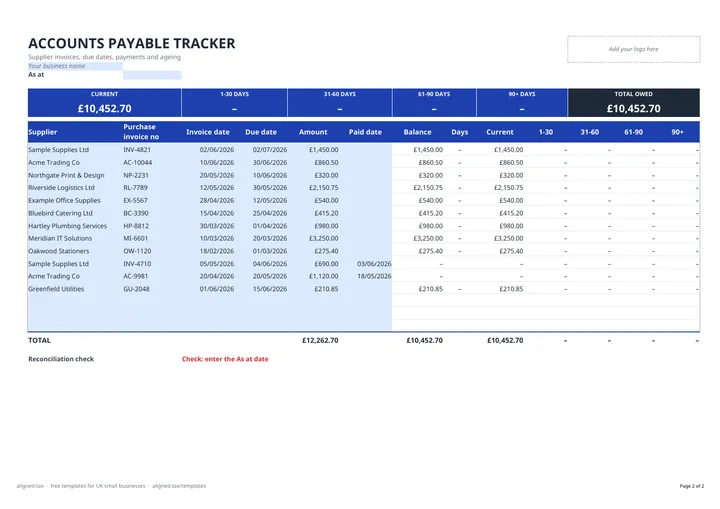The image size is (720, 509).
Task: Select paid date cell '18/05/2026'
Action: [x=374, y=277]
